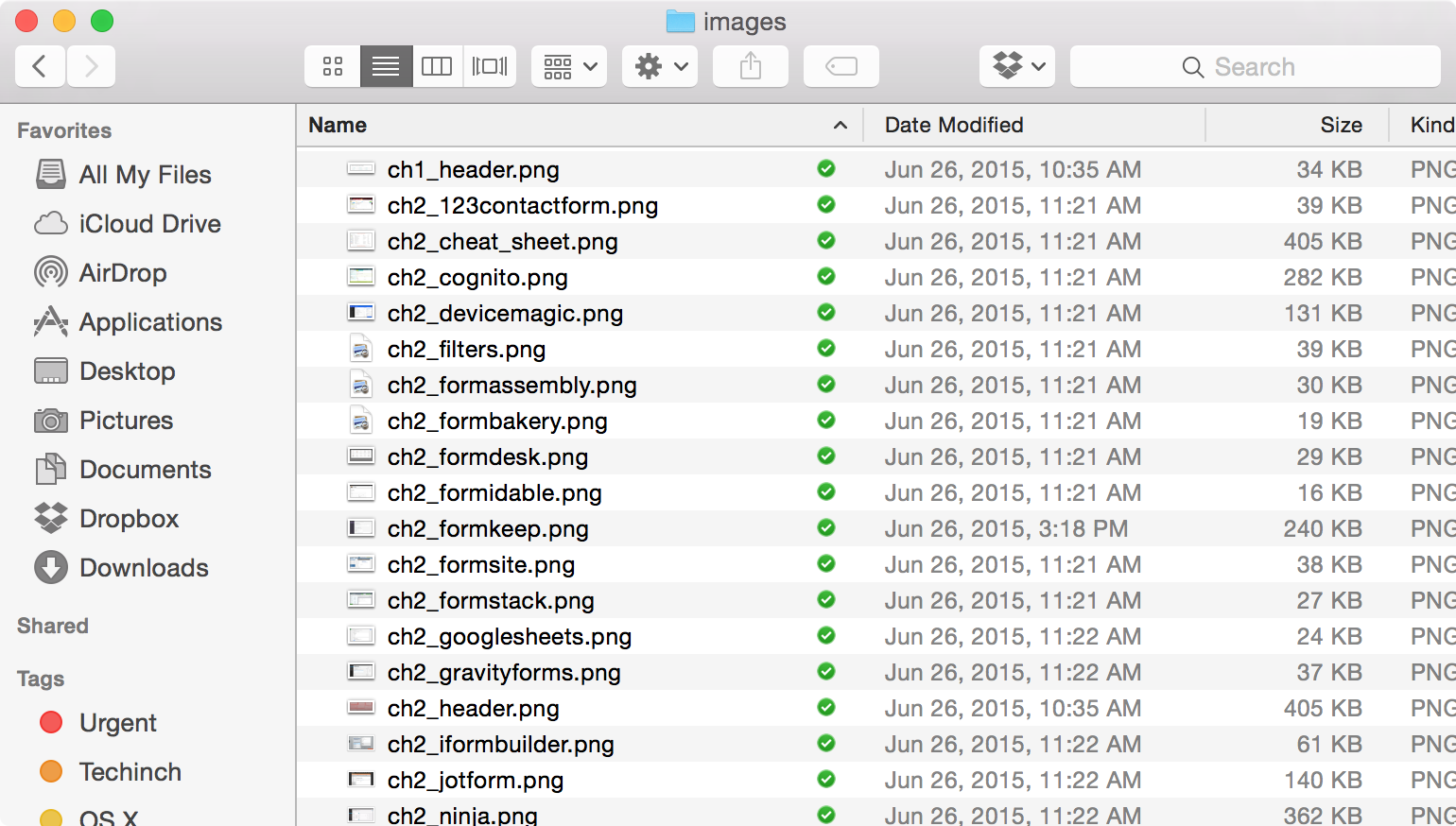Screen dimensions: 1456x826
Task: Click the Search field
Action: [1256, 66]
